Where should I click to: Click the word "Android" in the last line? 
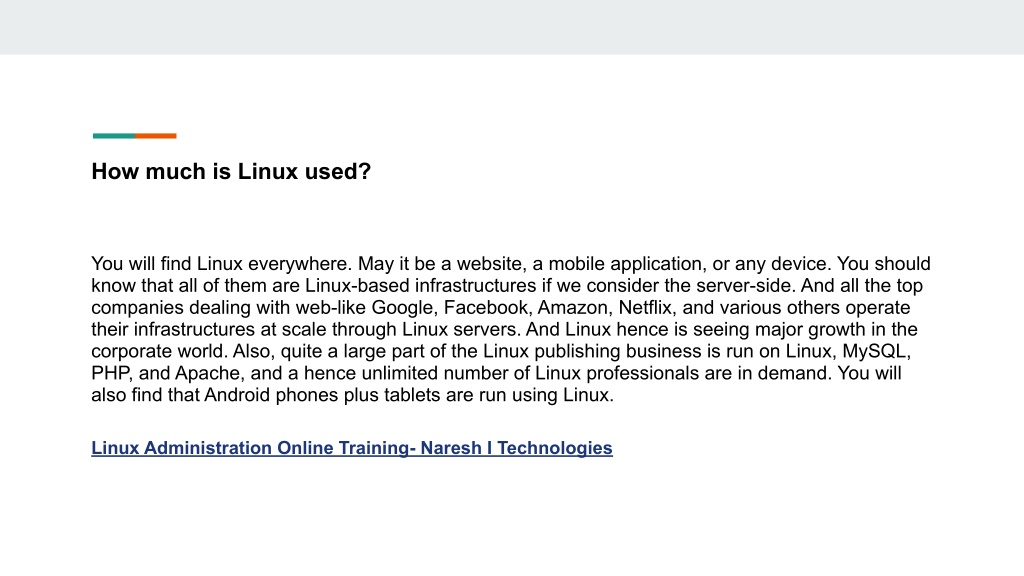coord(237,395)
